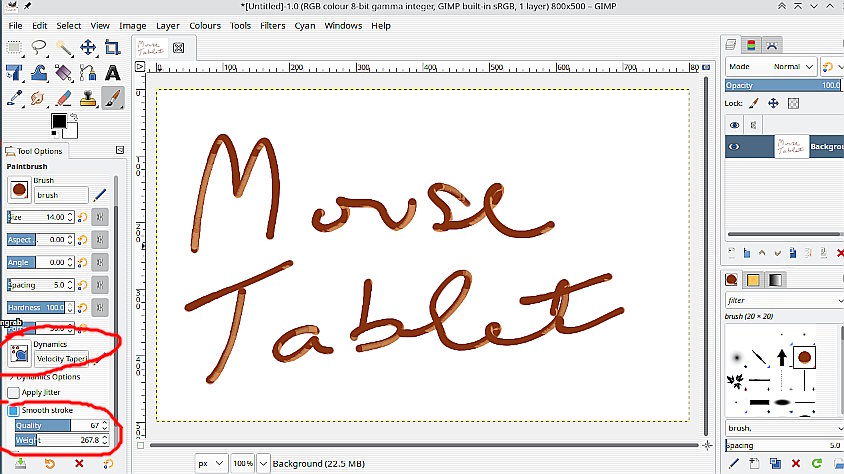Switch to the Channels tab

coord(751,45)
